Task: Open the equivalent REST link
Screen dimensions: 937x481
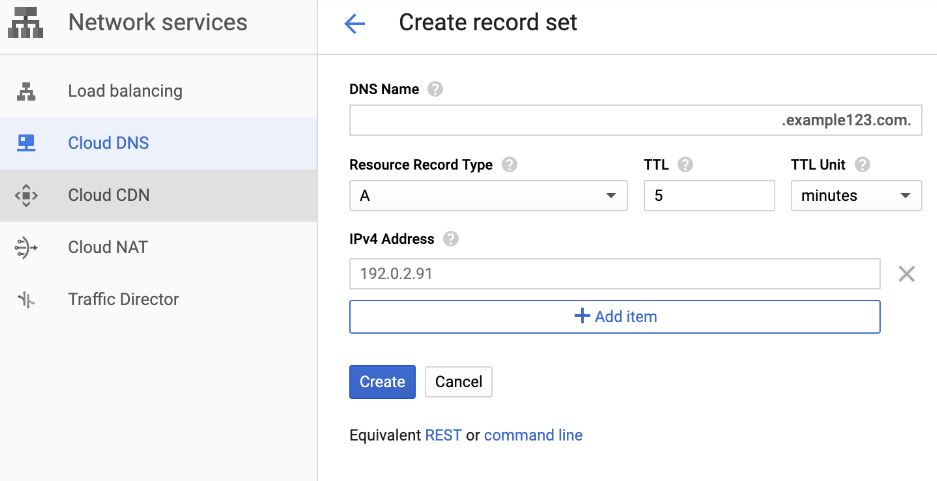Action: coord(443,436)
